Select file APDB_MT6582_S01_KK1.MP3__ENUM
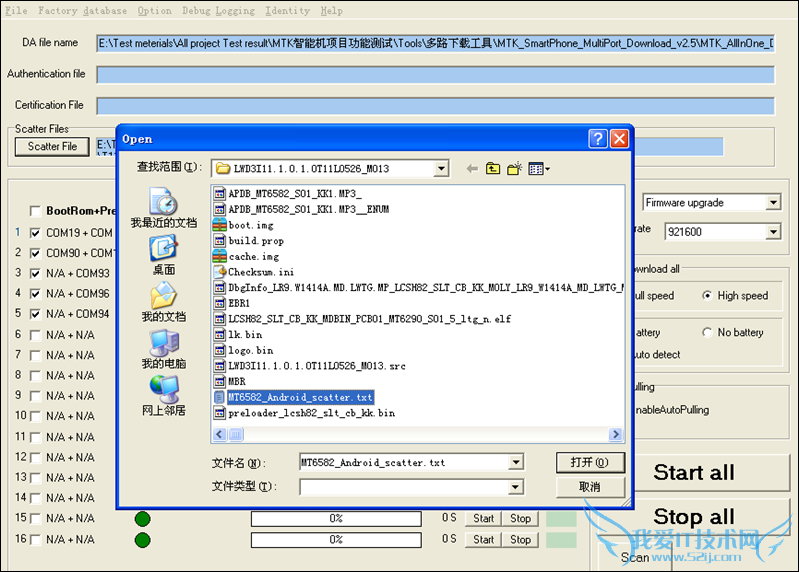799x572 pixels. [x=301, y=209]
